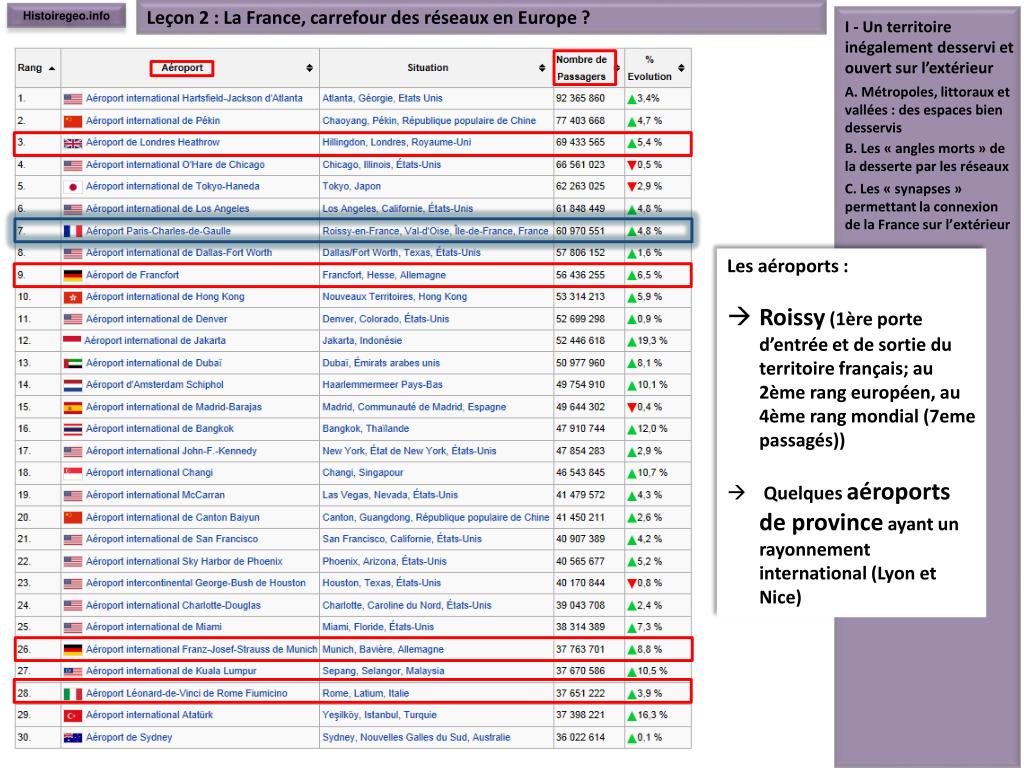
Task: Open the Aéroport international de Miami link
Action: 153,627
